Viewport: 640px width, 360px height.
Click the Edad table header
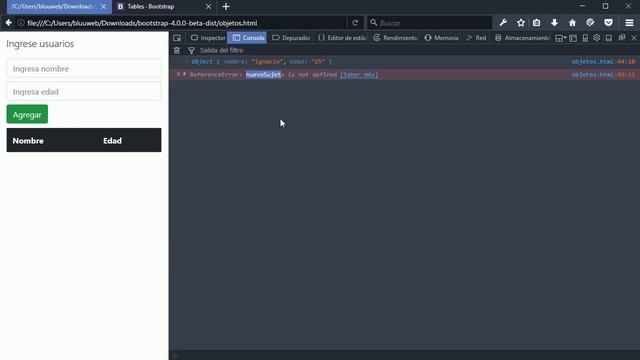coord(112,141)
